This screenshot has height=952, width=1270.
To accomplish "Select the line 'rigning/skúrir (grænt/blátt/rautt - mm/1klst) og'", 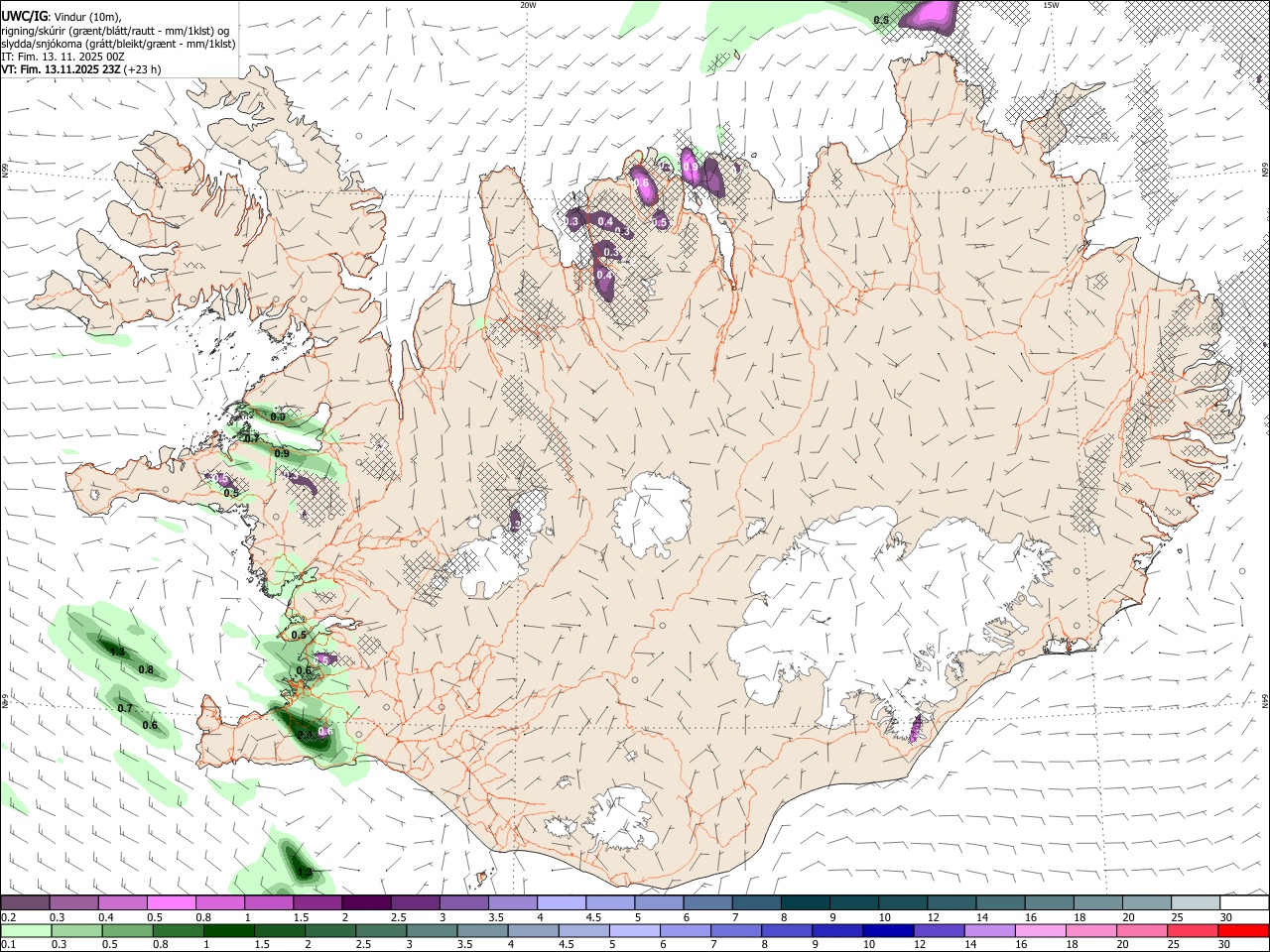I will pos(115,30).
